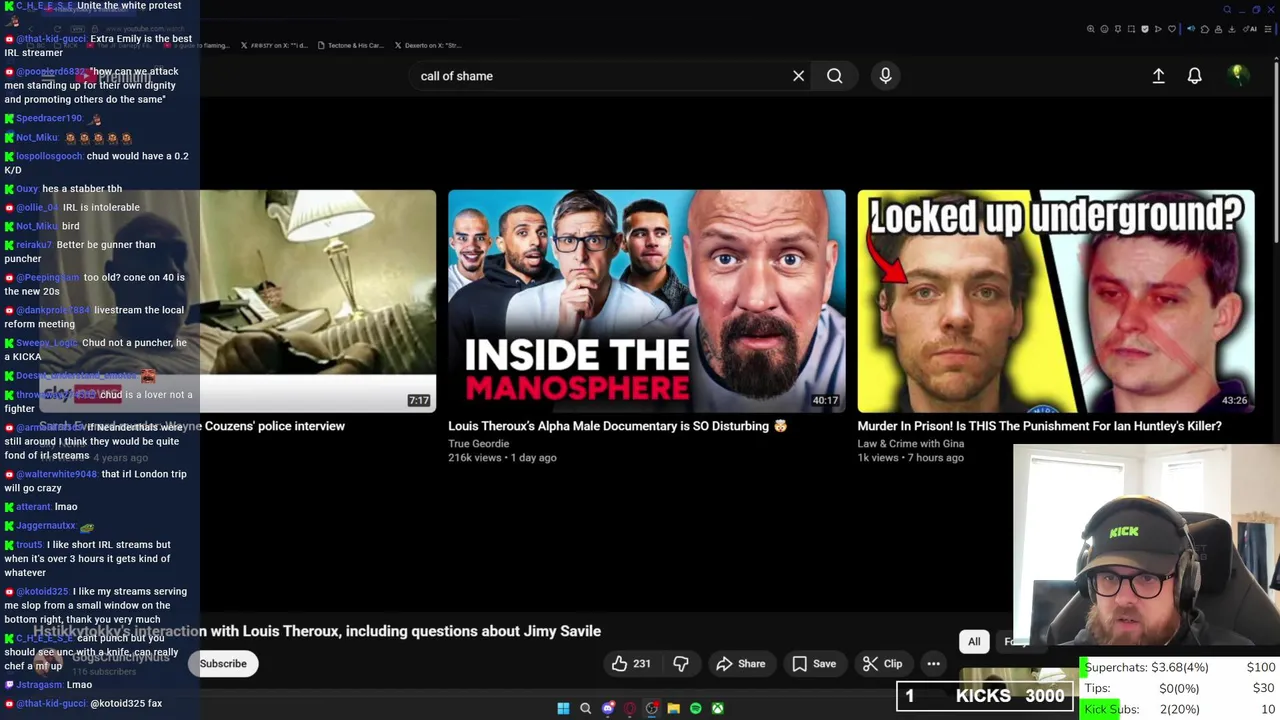
Task: Click the magnifier search button beside search box
Action: [x=834, y=76]
